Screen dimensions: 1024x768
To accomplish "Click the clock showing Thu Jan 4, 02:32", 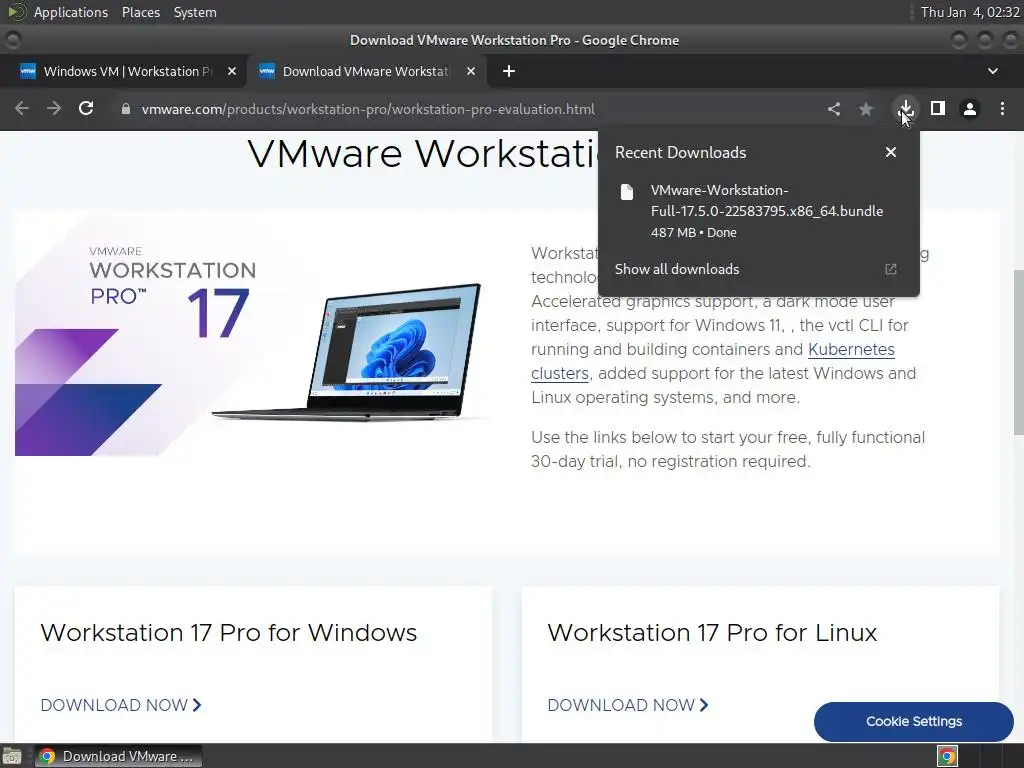I will [x=970, y=12].
